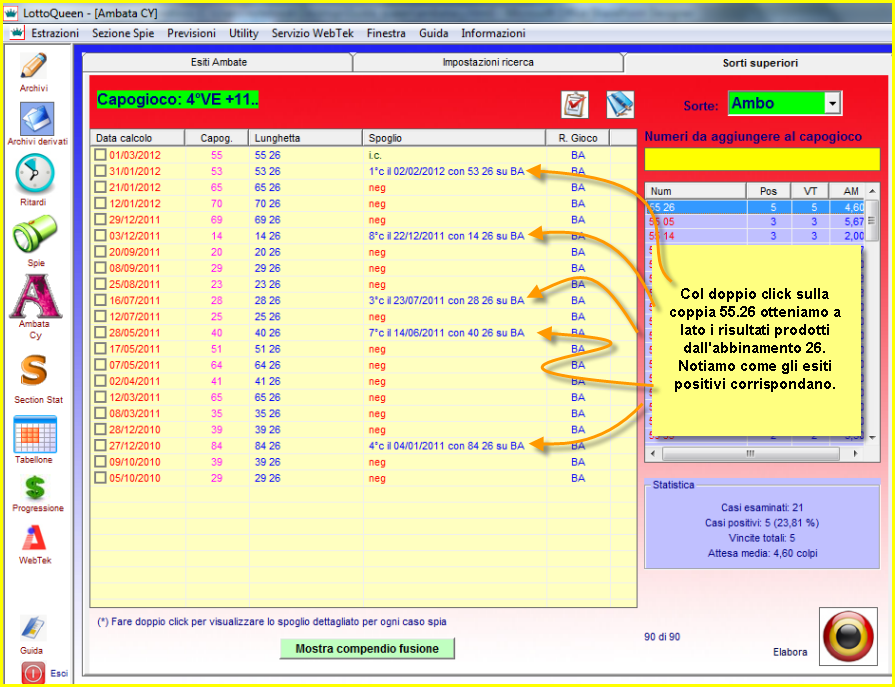This screenshot has height=687, width=895.
Task: Open Archivi derivati in sidebar
Action: (x=37, y=119)
